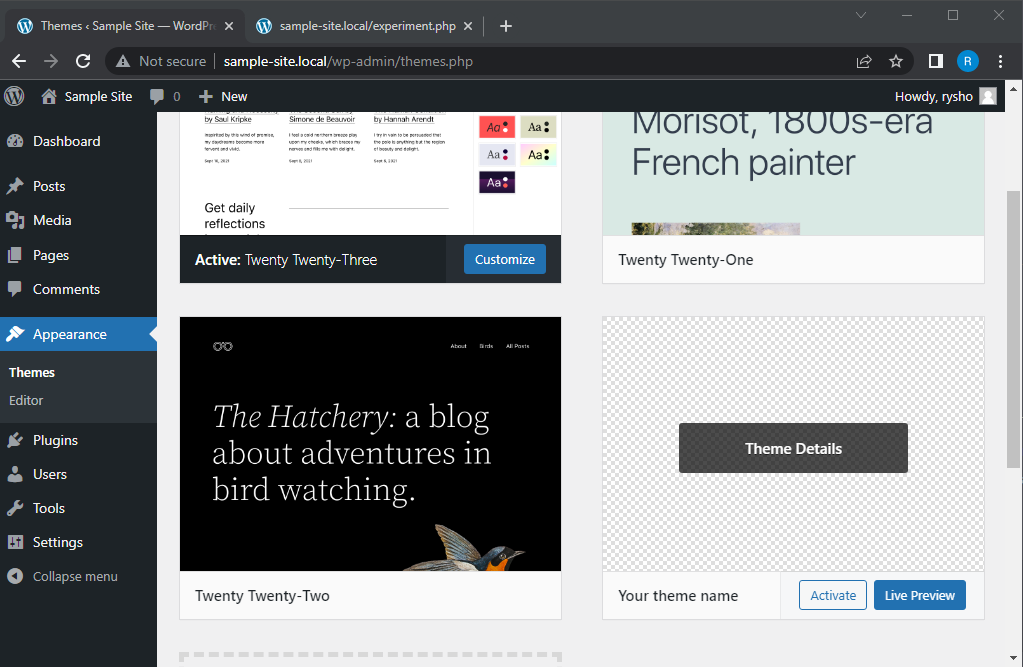
Task: Open the Twenty Twenty-Two theme thumbnail
Action: (371, 444)
